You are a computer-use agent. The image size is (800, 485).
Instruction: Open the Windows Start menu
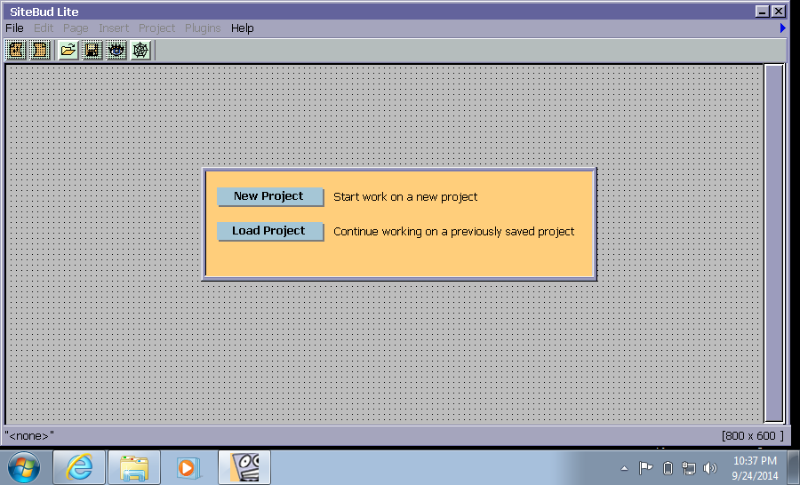[x=23, y=467]
